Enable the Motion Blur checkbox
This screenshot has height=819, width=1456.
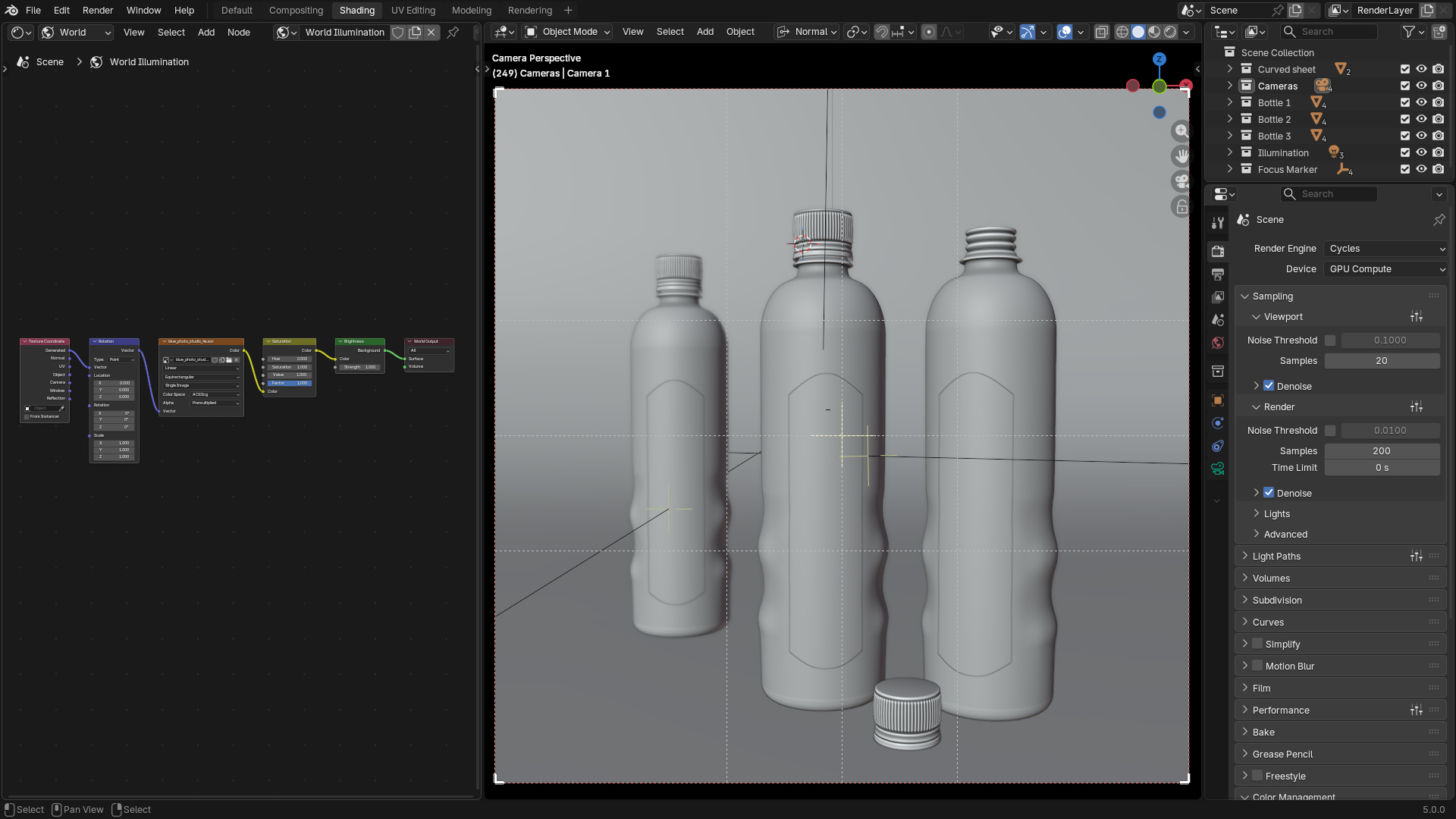point(1257,666)
